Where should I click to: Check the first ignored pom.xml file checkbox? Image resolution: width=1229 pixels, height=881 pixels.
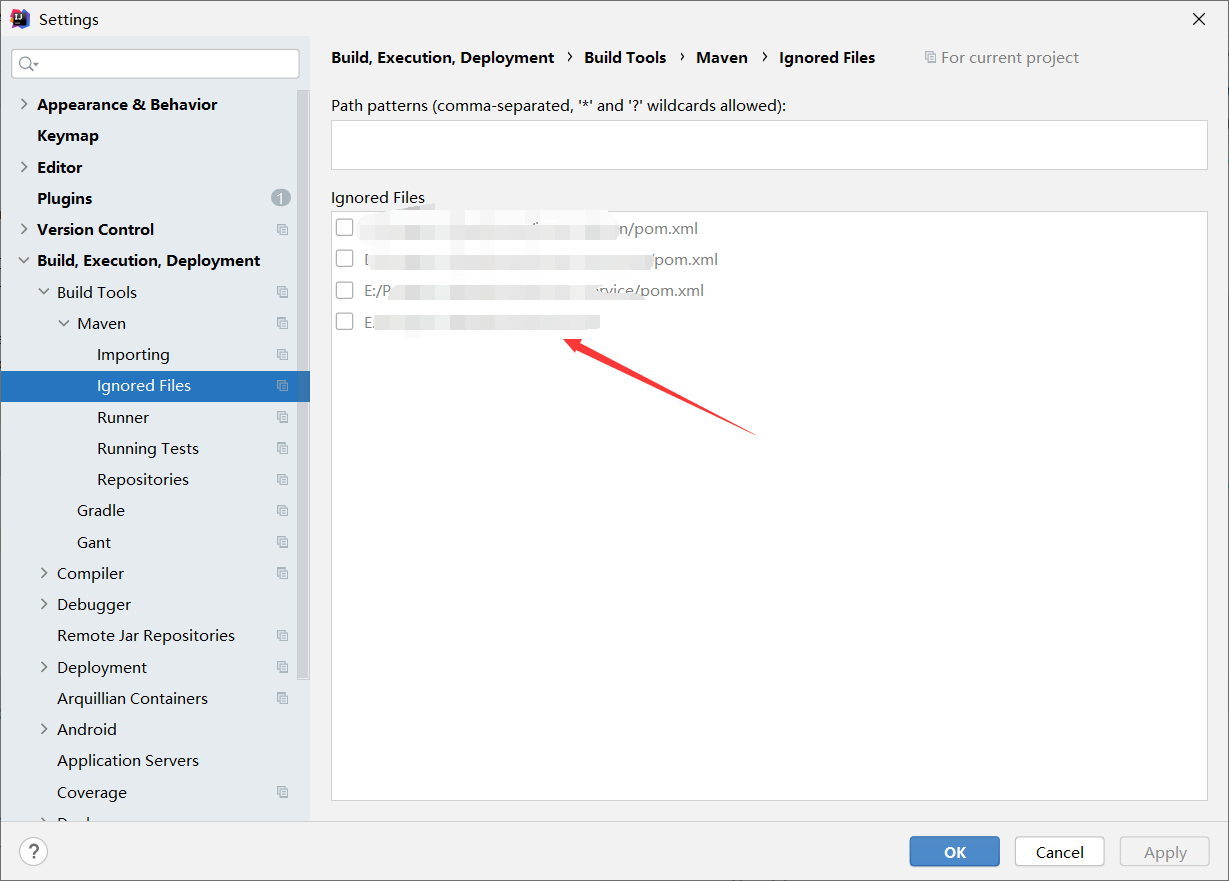pos(345,228)
